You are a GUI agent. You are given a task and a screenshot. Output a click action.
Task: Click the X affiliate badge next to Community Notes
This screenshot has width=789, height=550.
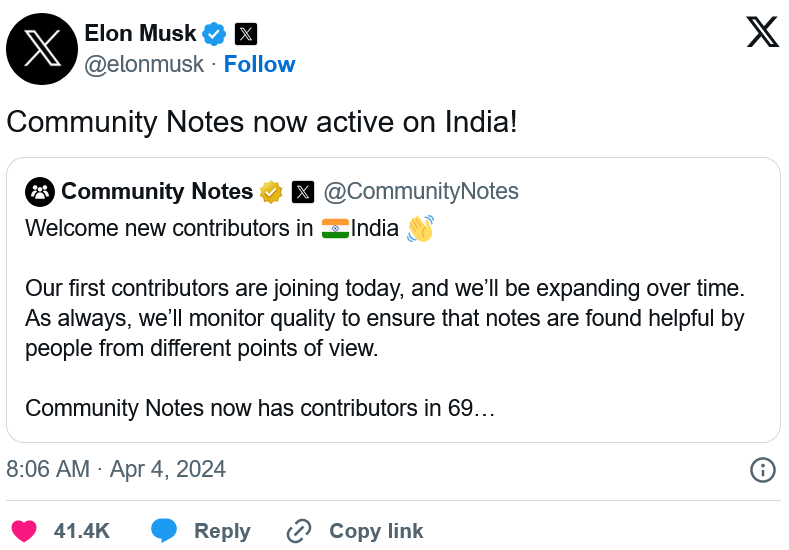point(303,192)
